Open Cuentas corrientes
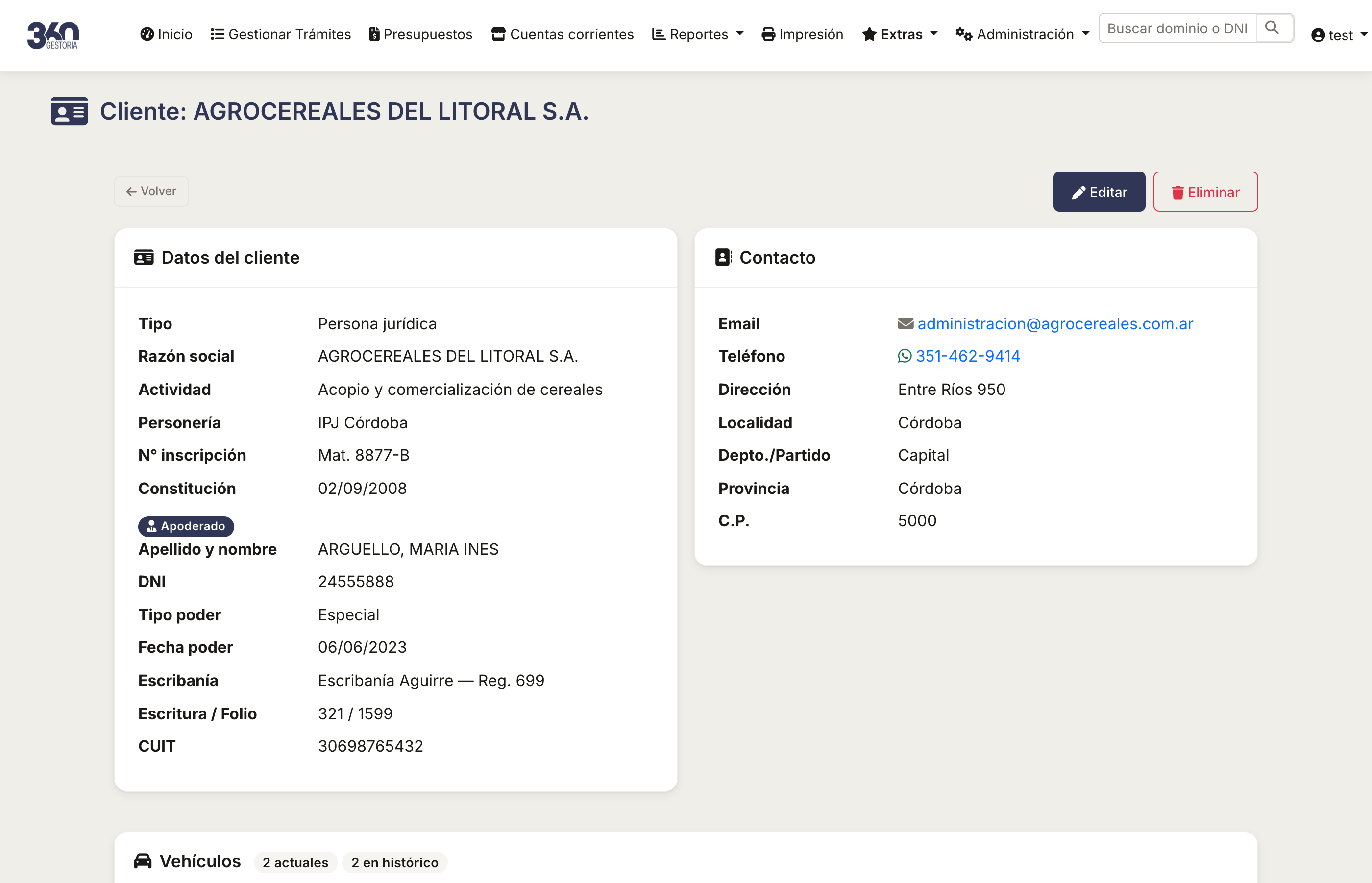Viewport: 1372px width, 883px height. tap(563, 34)
